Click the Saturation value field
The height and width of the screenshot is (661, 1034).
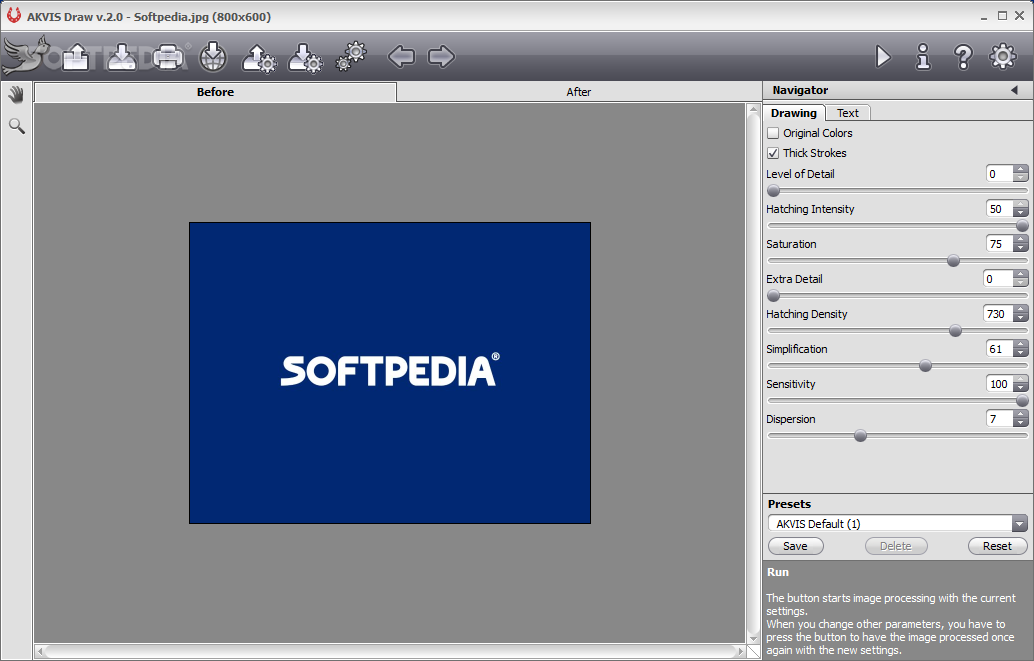1000,244
